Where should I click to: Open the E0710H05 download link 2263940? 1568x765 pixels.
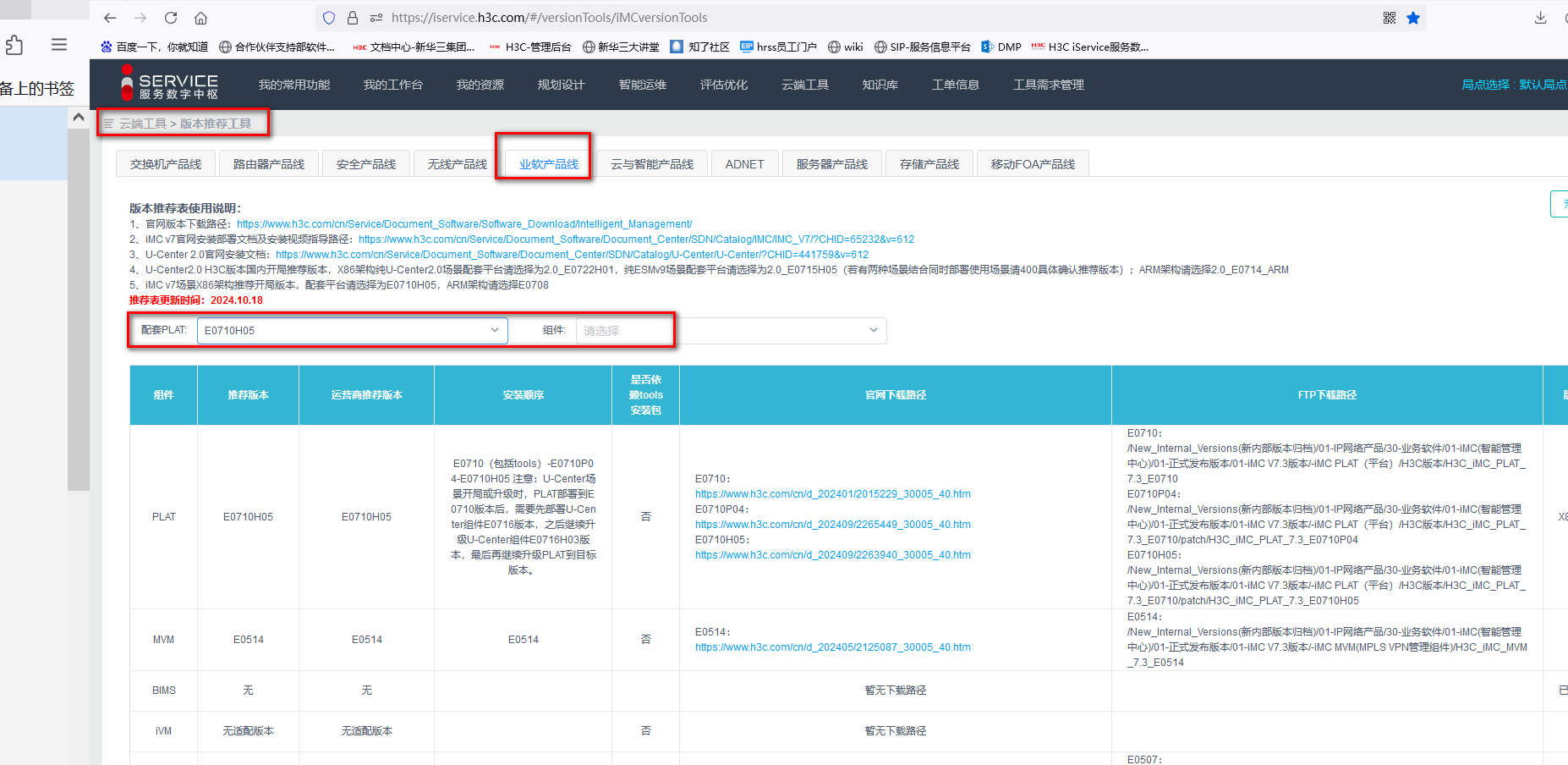[x=833, y=555]
